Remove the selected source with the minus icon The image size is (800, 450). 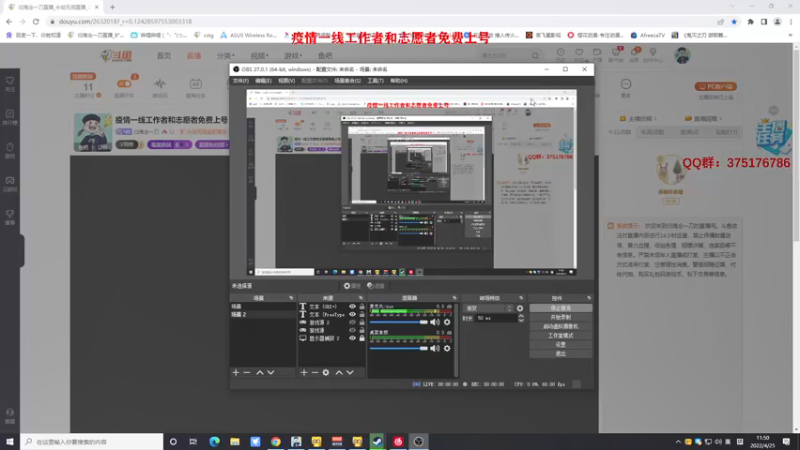point(315,372)
